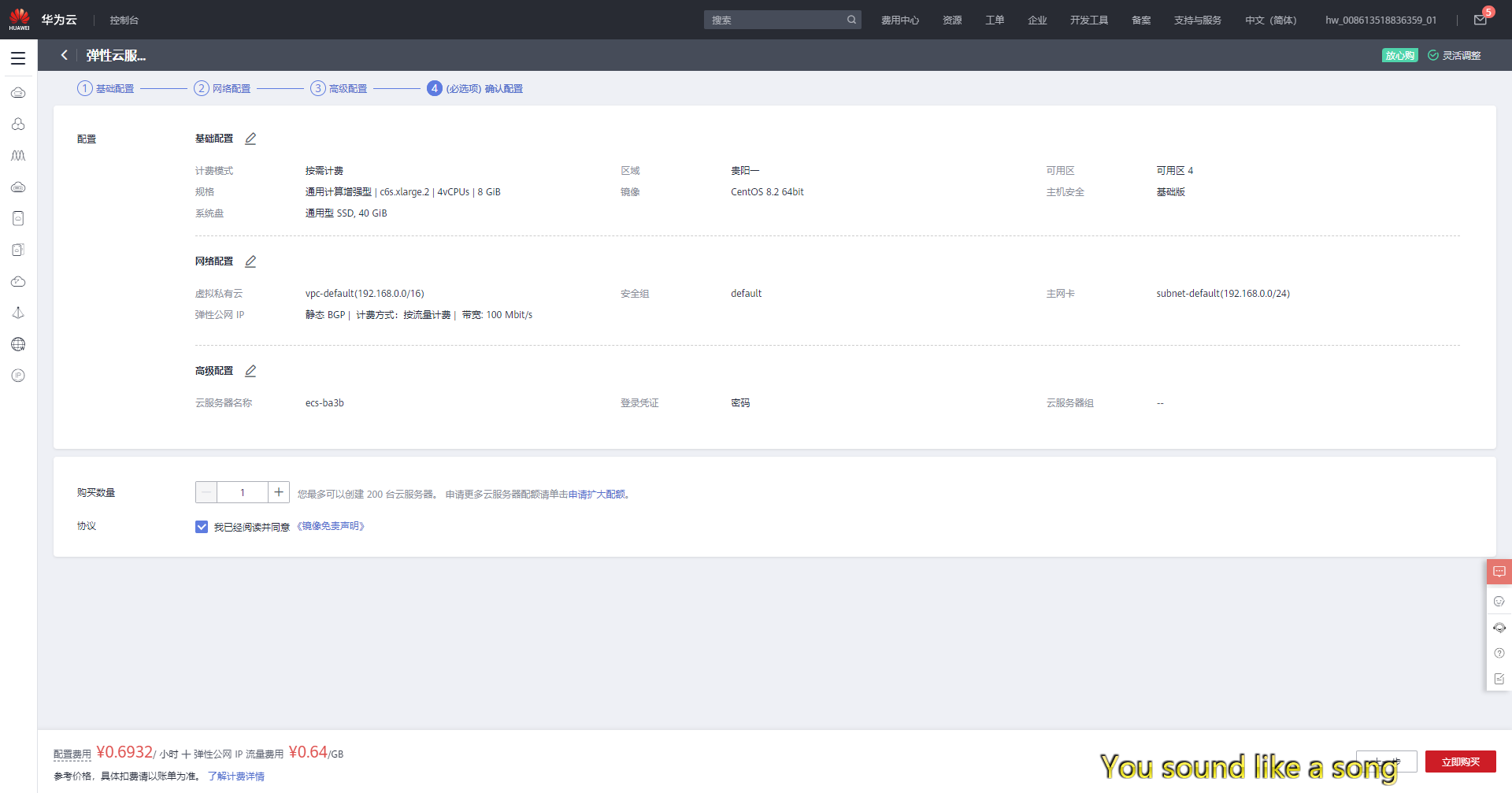
Task: Open the red feedback chat panel
Action: pyautogui.click(x=1499, y=572)
